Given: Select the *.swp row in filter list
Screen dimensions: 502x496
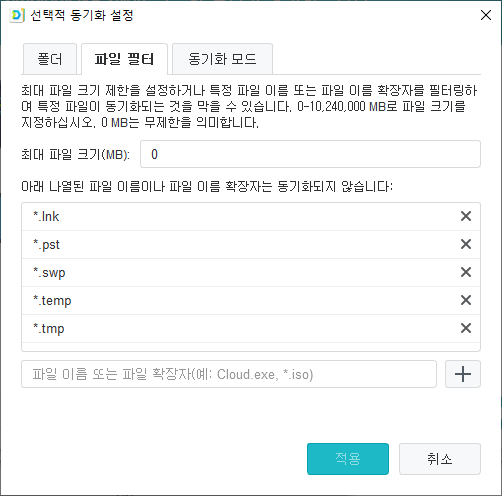Looking at the screenshot, I should click(251, 272).
